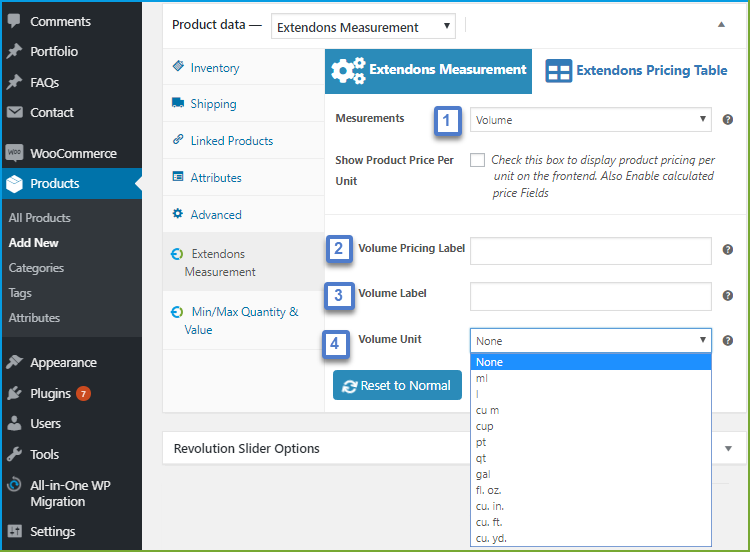
Task: Click the Contact envelope icon
Action: [x=14, y=112]
